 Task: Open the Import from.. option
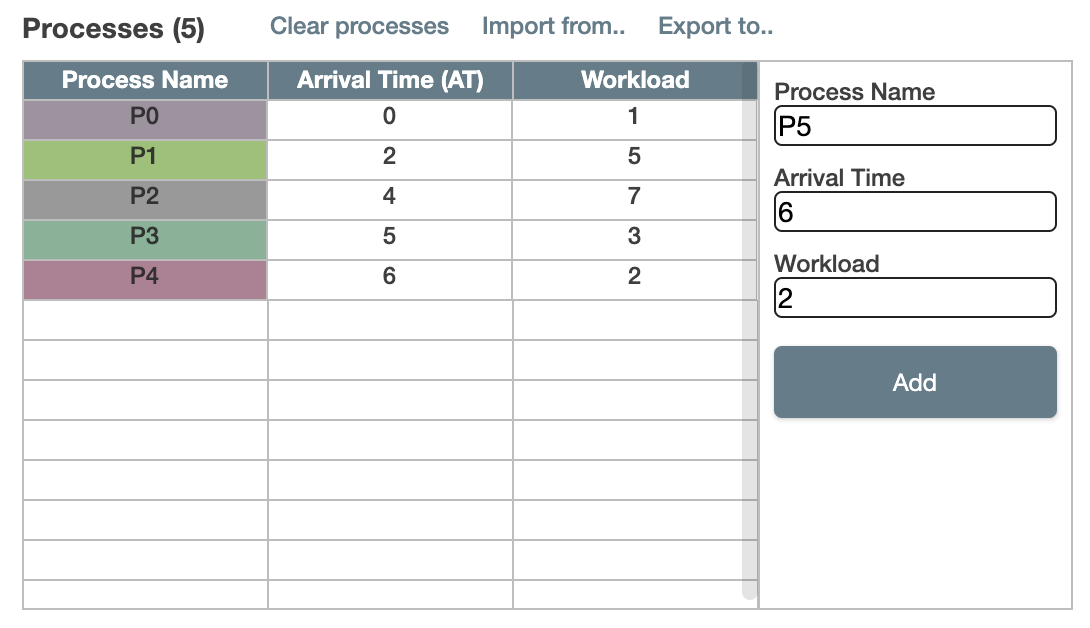[x=553, y=26]
